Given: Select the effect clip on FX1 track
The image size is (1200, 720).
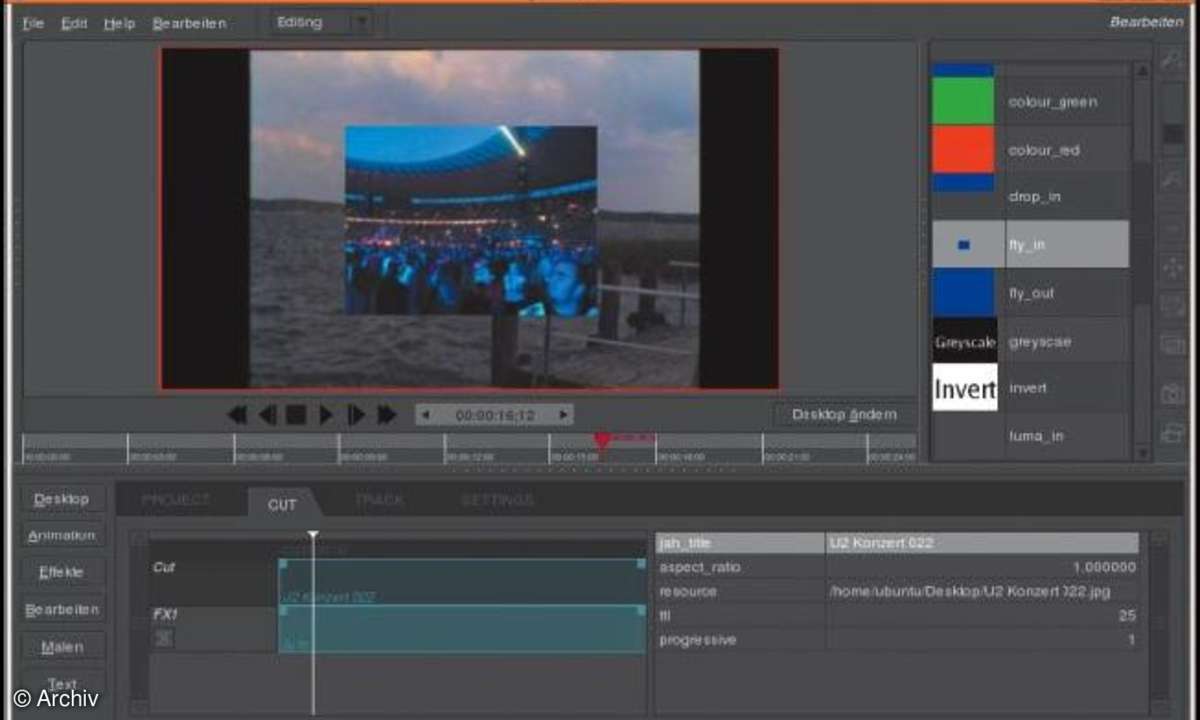Looking at the screenshot, I should pyautogui.click(x=462, y=630).
